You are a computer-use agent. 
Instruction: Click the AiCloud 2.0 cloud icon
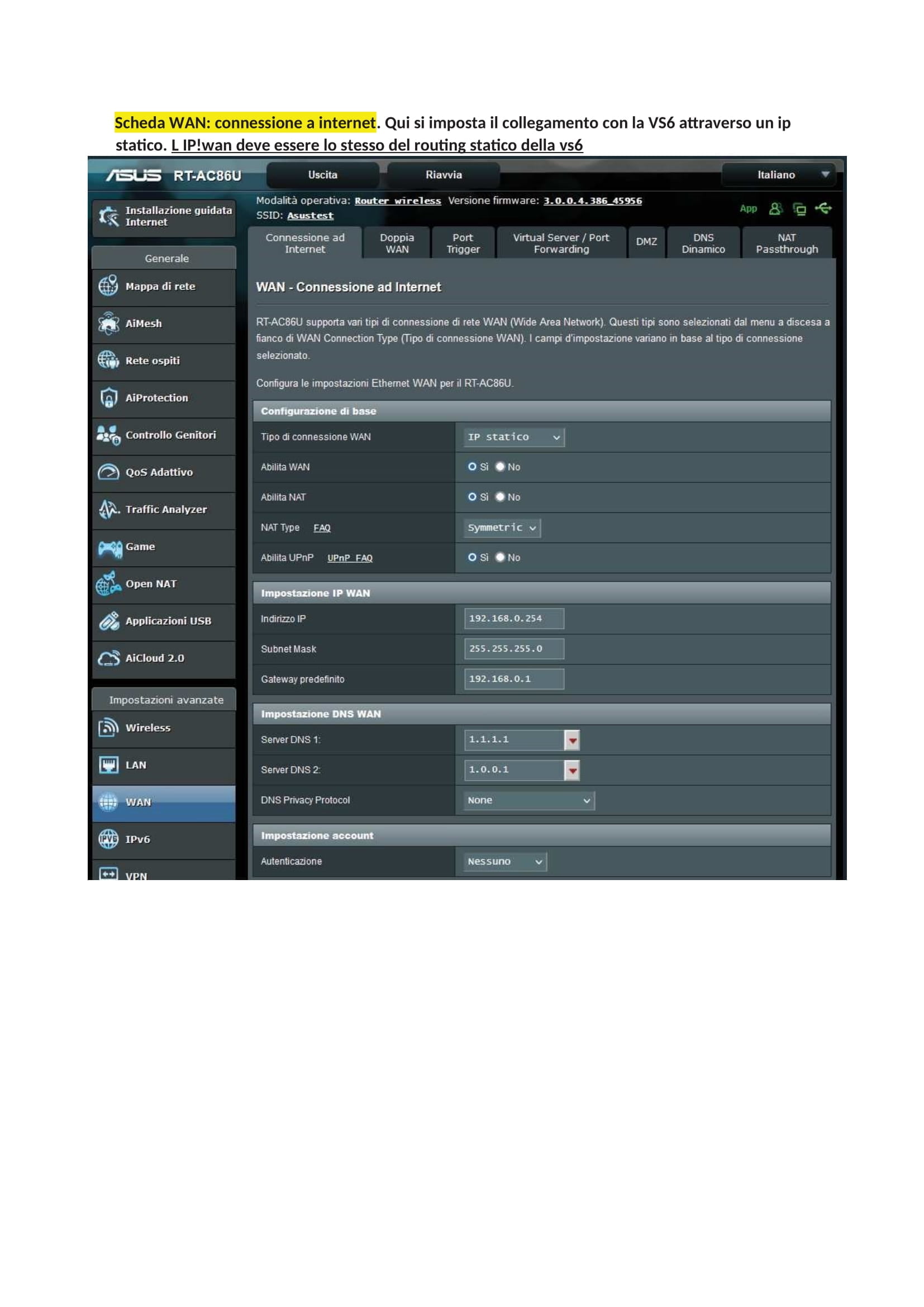coord(108,658)
